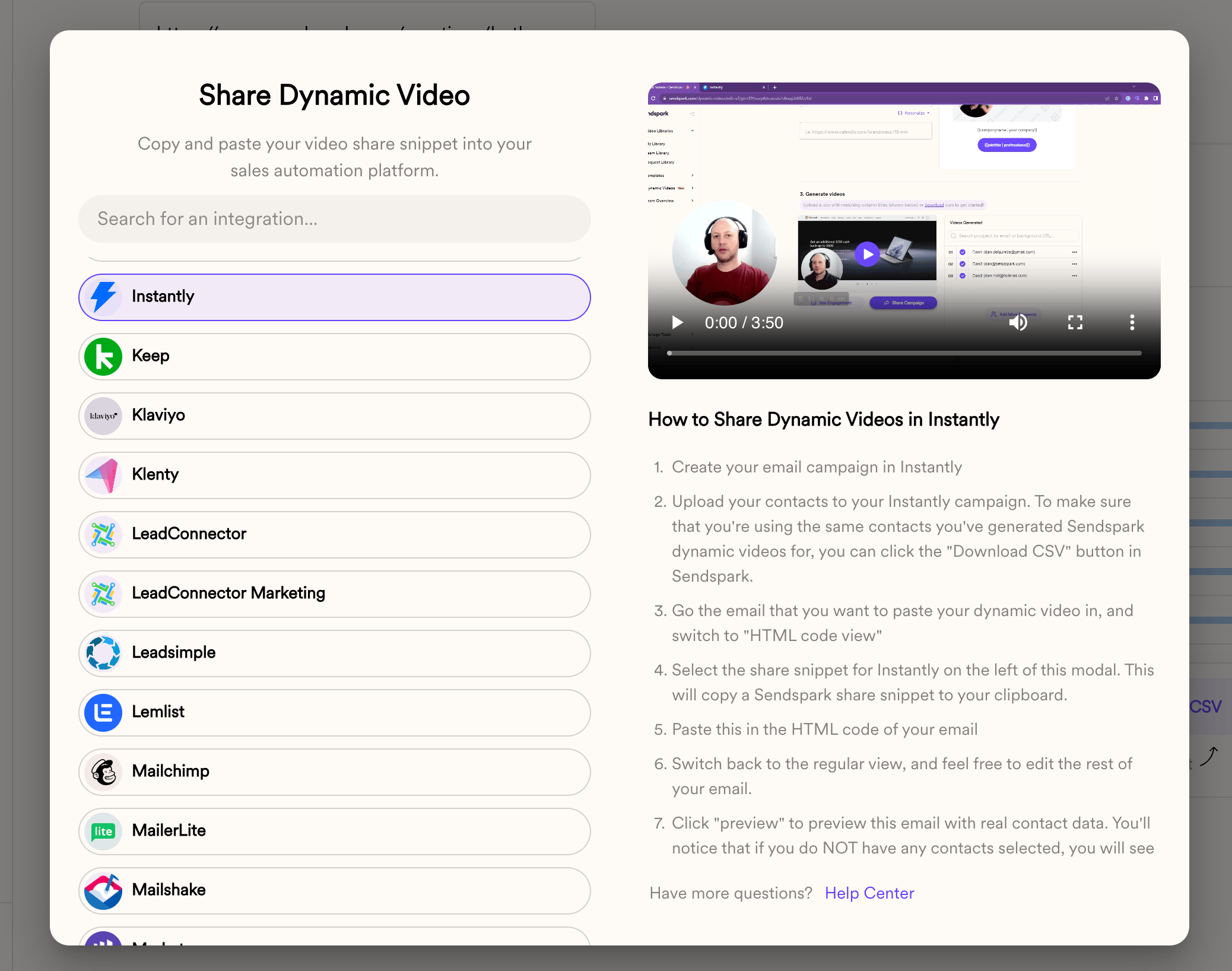Viewport: 1232px width, 971px height.
Task: Focus the Search for an integration field
Action: [335, 219]
